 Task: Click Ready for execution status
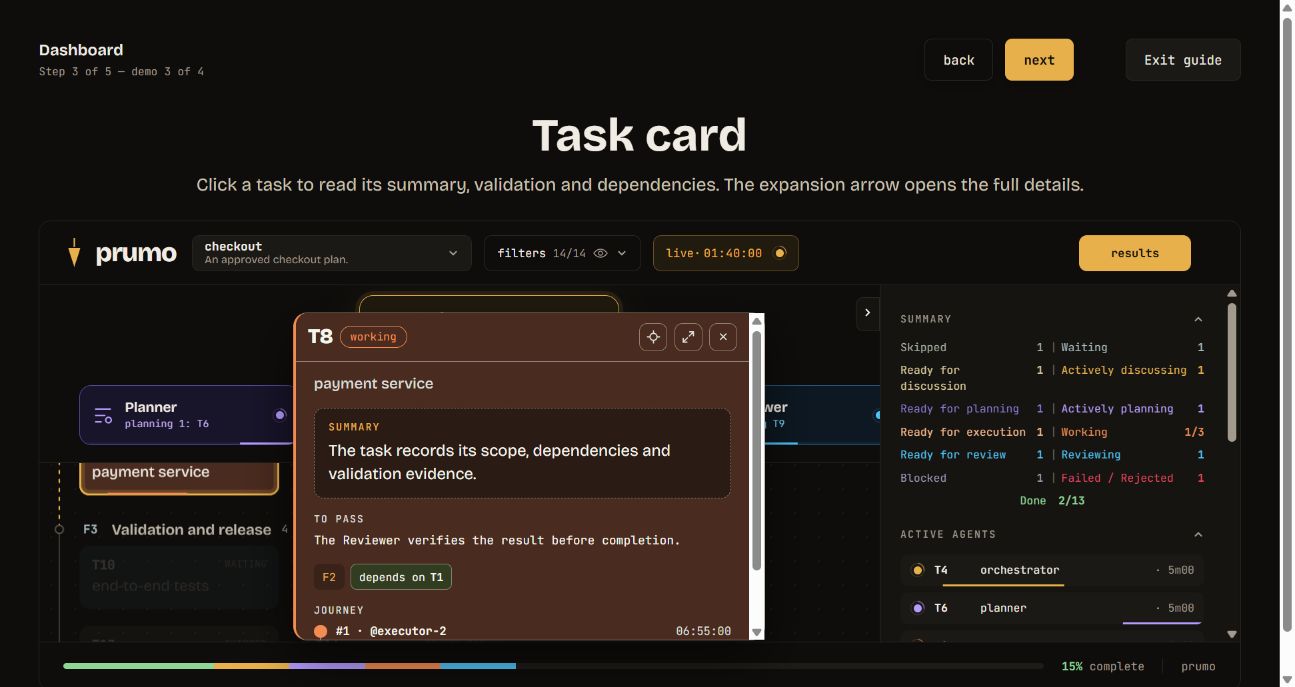tap(971, 432)
